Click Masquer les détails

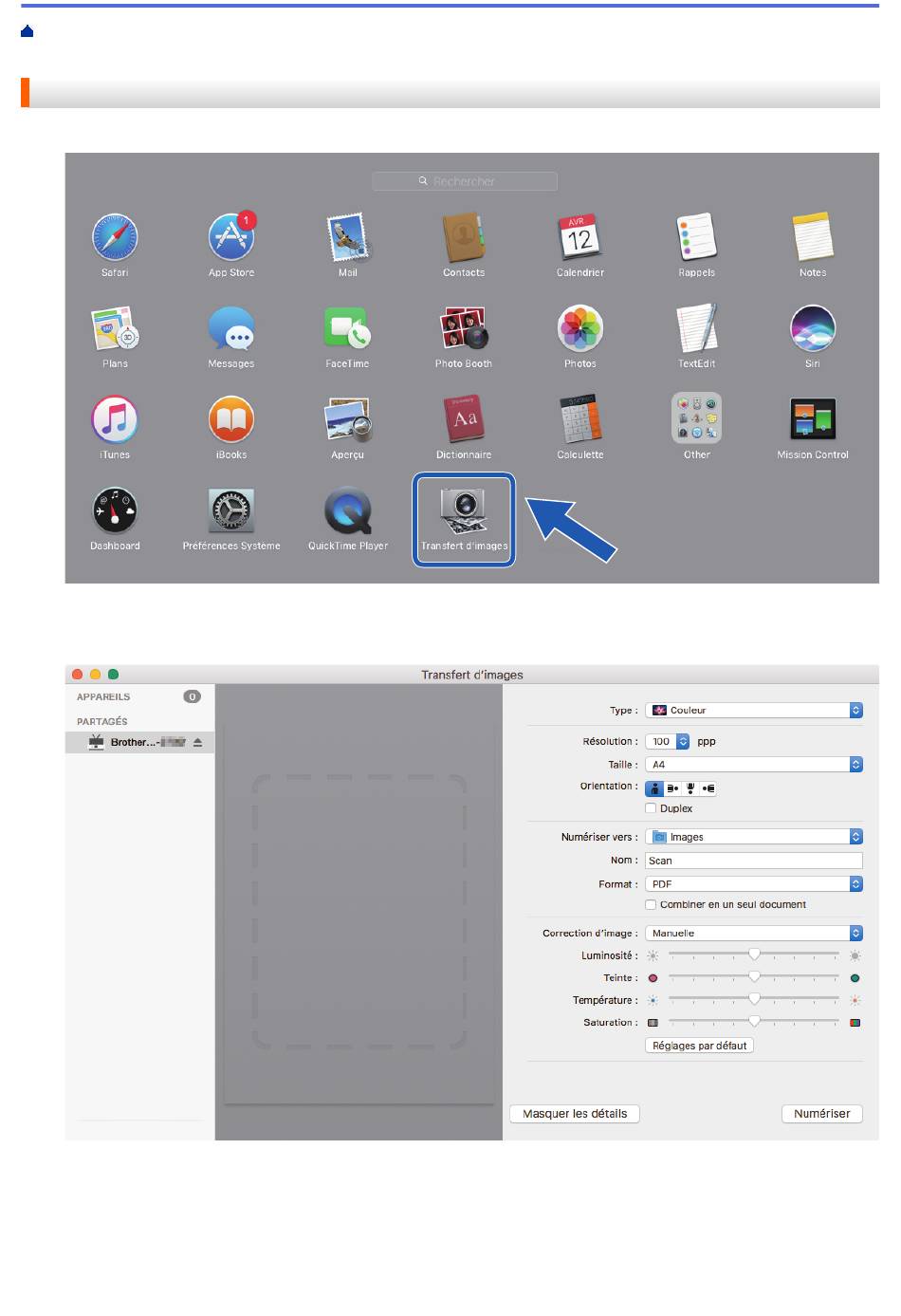tap(575, 1114)
